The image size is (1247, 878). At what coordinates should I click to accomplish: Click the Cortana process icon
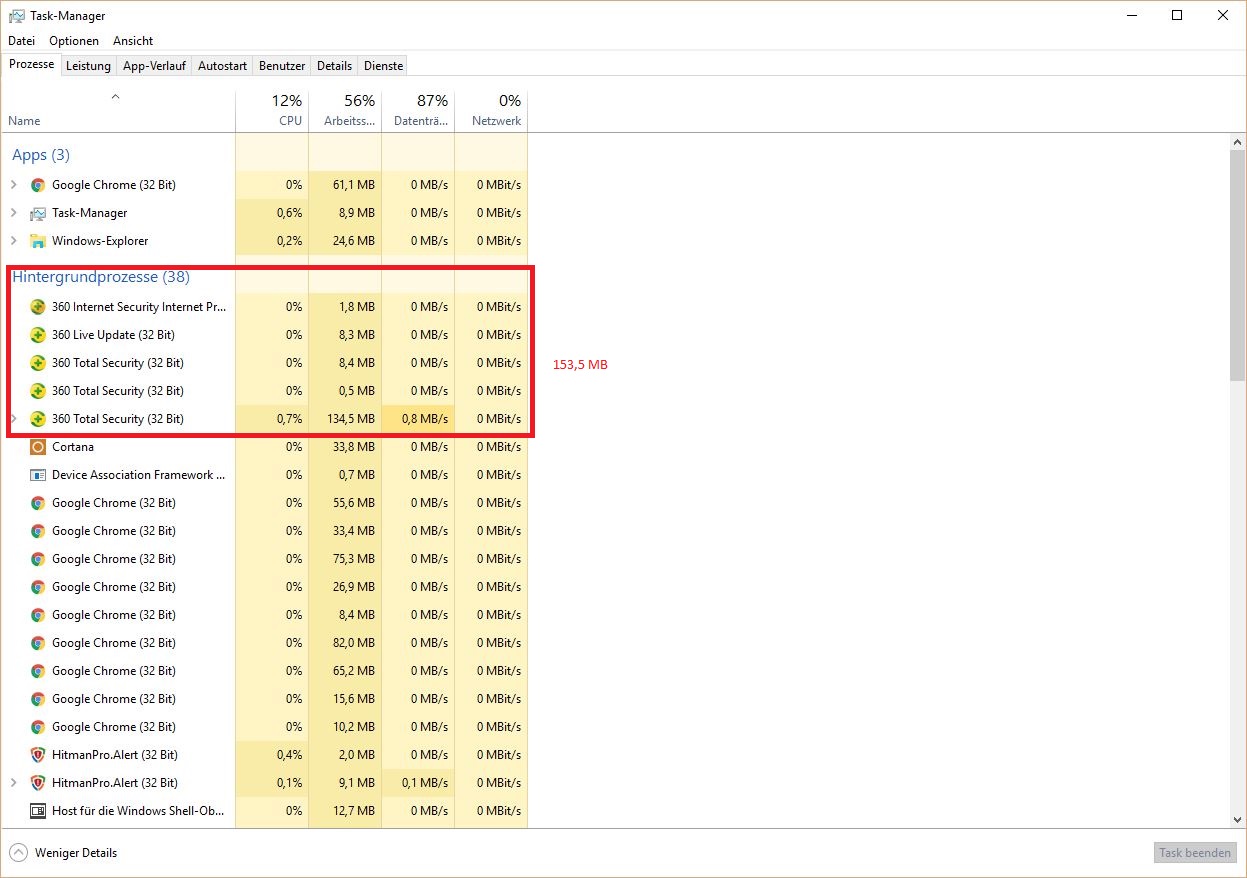pyautogui.click(x=38, y=447)
